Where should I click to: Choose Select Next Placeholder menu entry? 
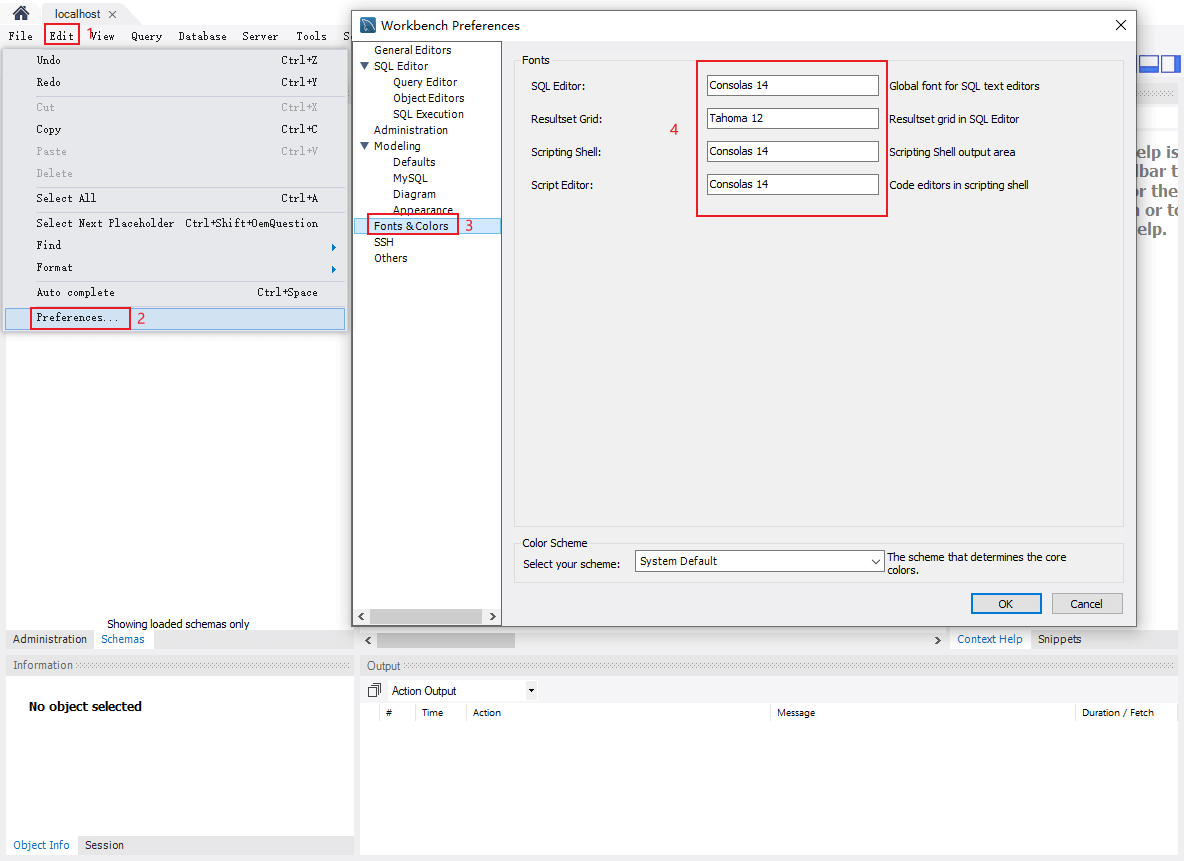(x=175, y=223)
